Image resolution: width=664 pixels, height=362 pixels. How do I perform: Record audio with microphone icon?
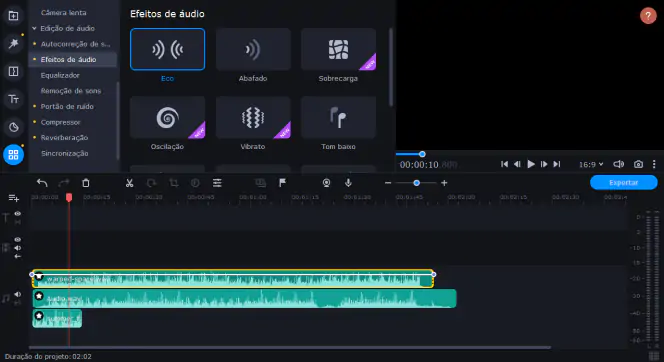pos(348,182)
